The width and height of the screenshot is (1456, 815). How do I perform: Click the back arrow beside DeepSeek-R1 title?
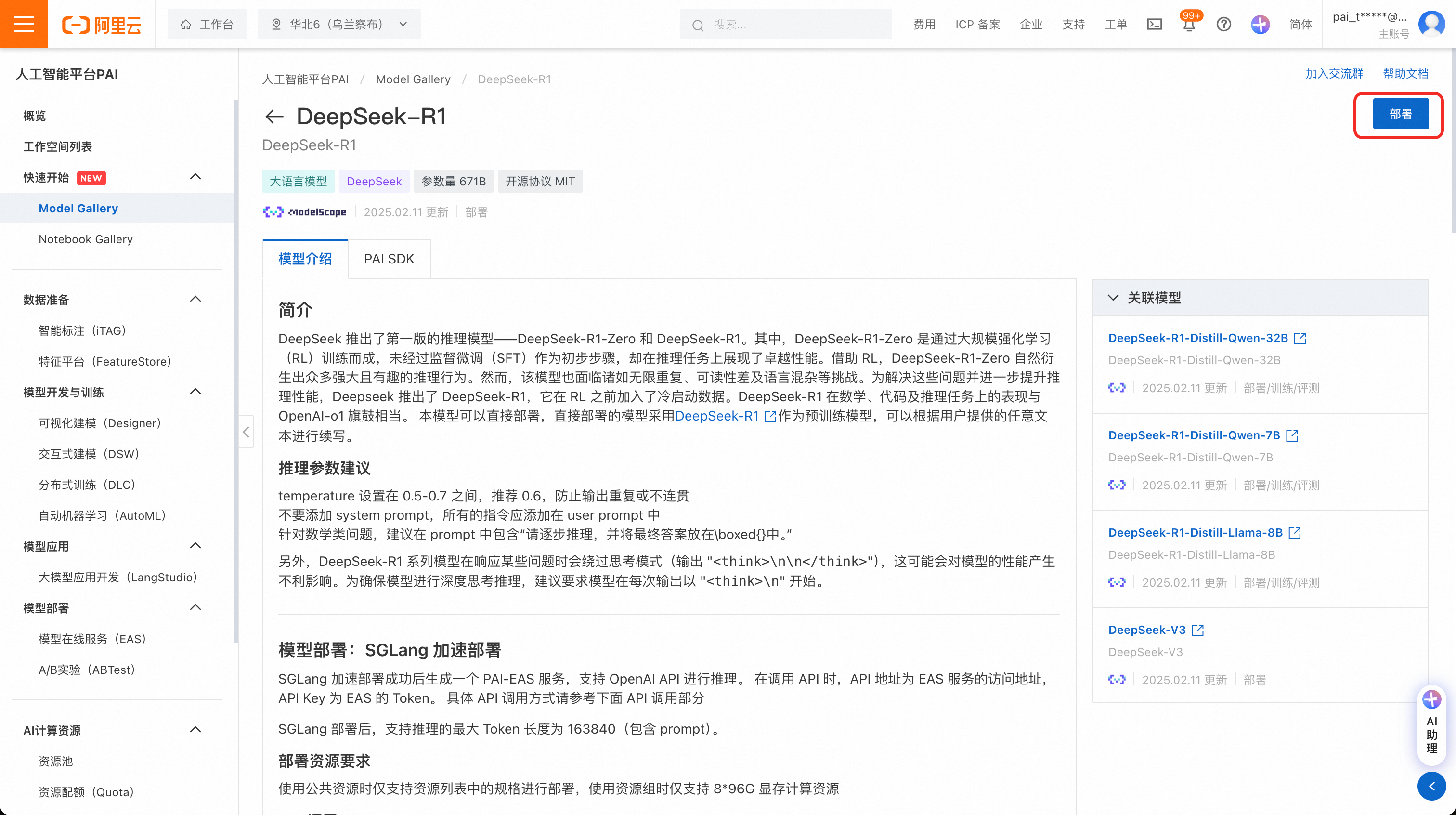pos(274,117)
